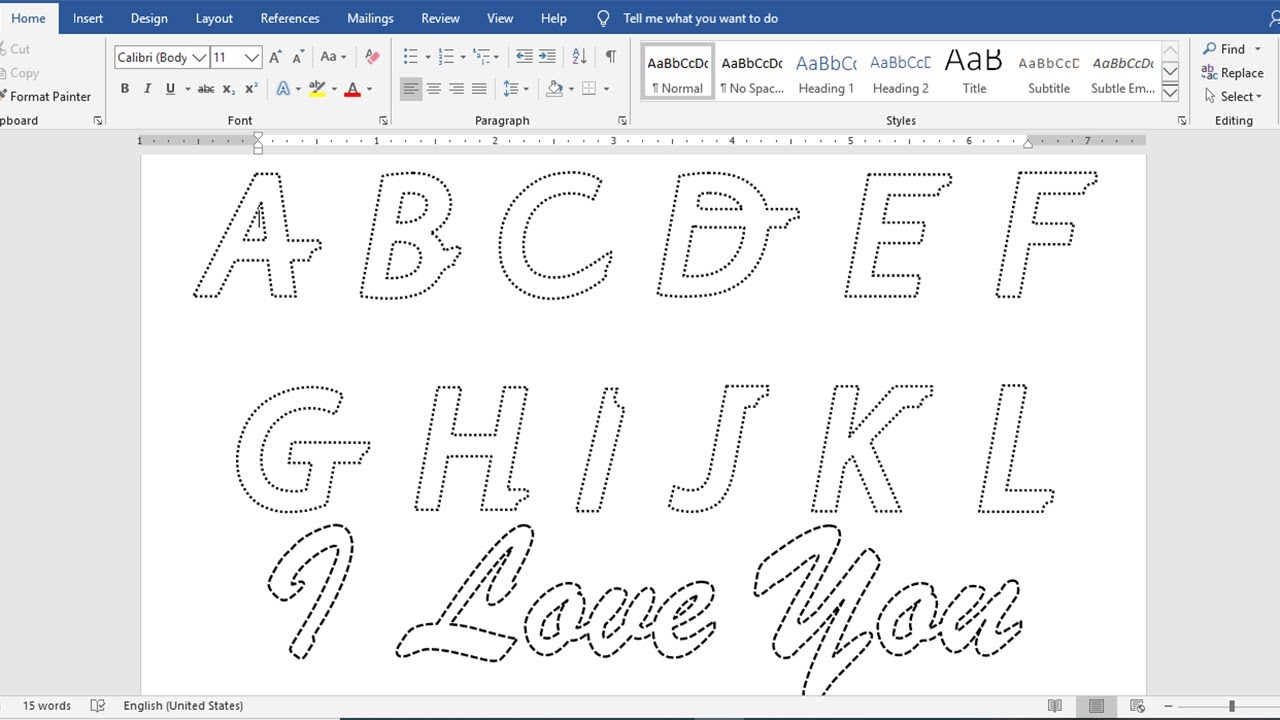Screen dimensions: 1280x720
Task: Switch to the Layout tab
Action: click(x=214, y=18)
